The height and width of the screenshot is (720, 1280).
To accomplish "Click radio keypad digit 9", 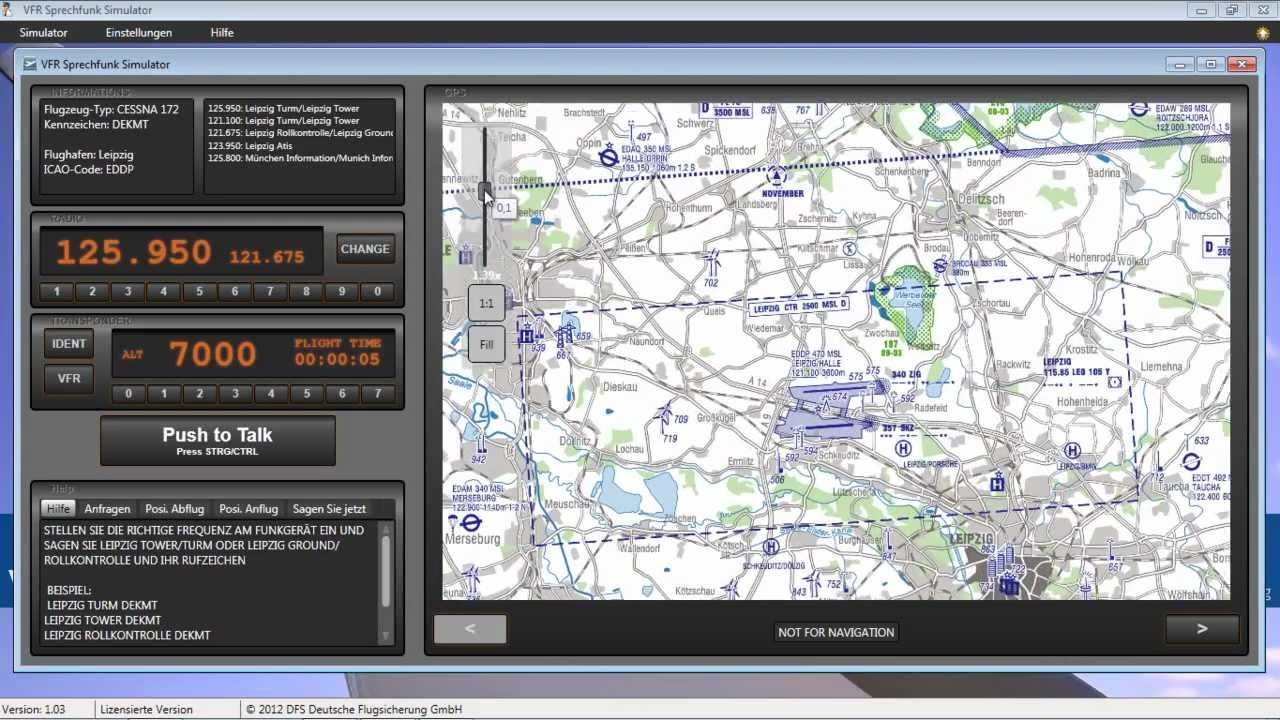I will point(342,292).
